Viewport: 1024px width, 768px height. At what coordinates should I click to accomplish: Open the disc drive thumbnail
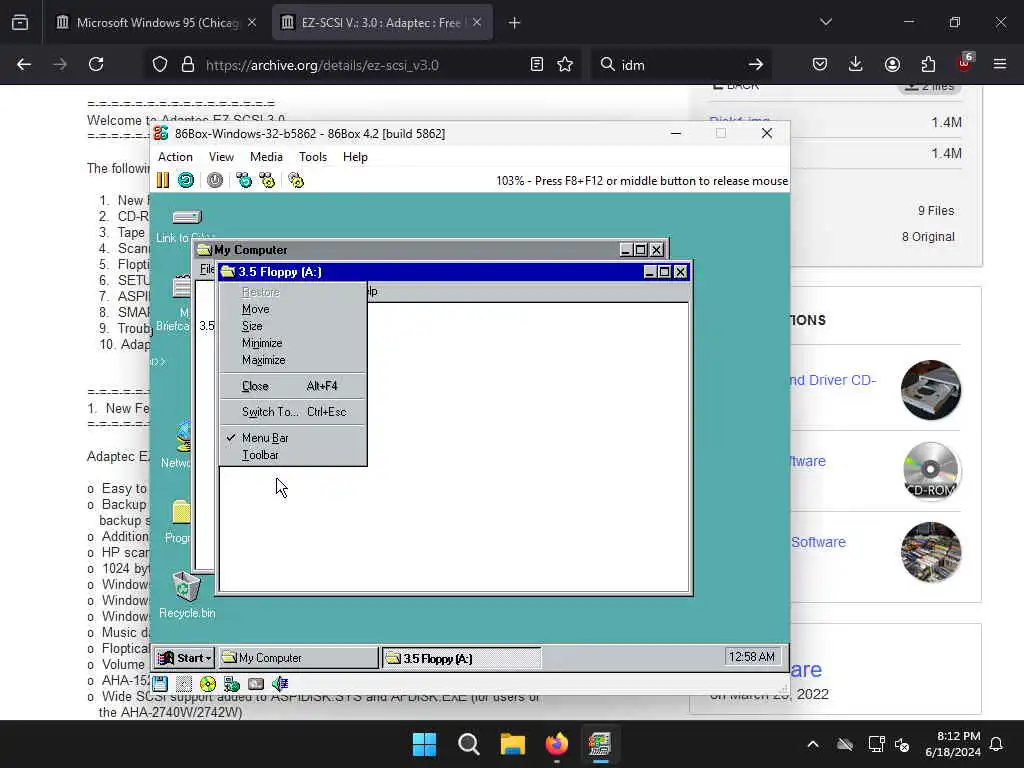click(x=931, y=390)
